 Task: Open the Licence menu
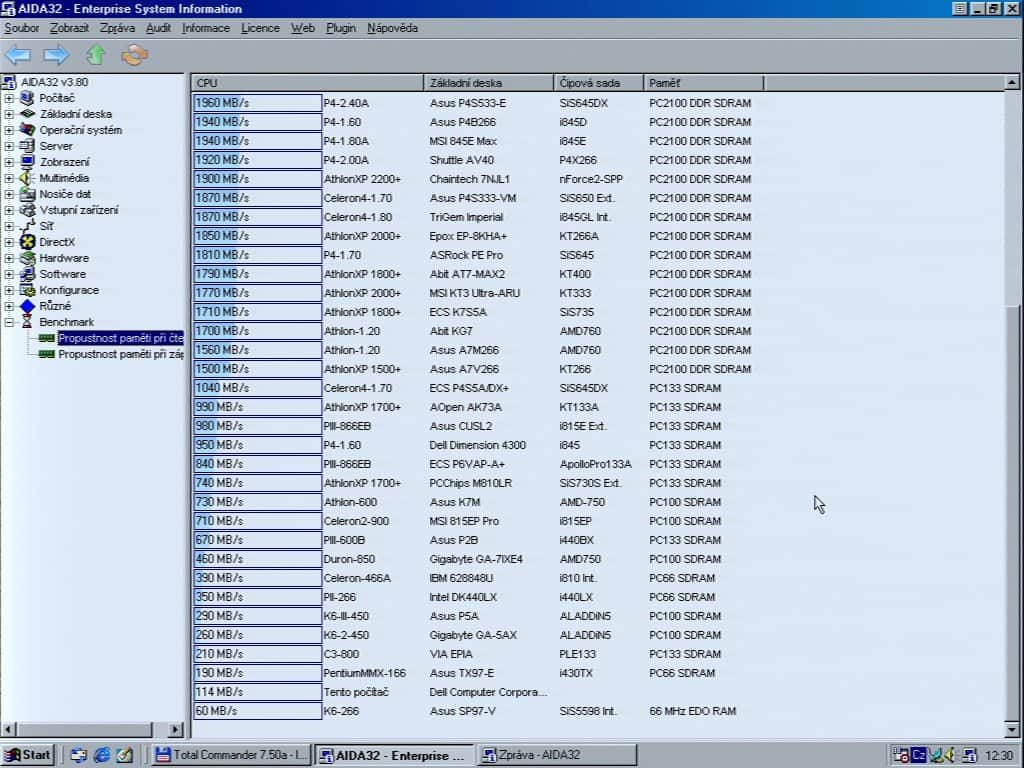pos(260,28)
